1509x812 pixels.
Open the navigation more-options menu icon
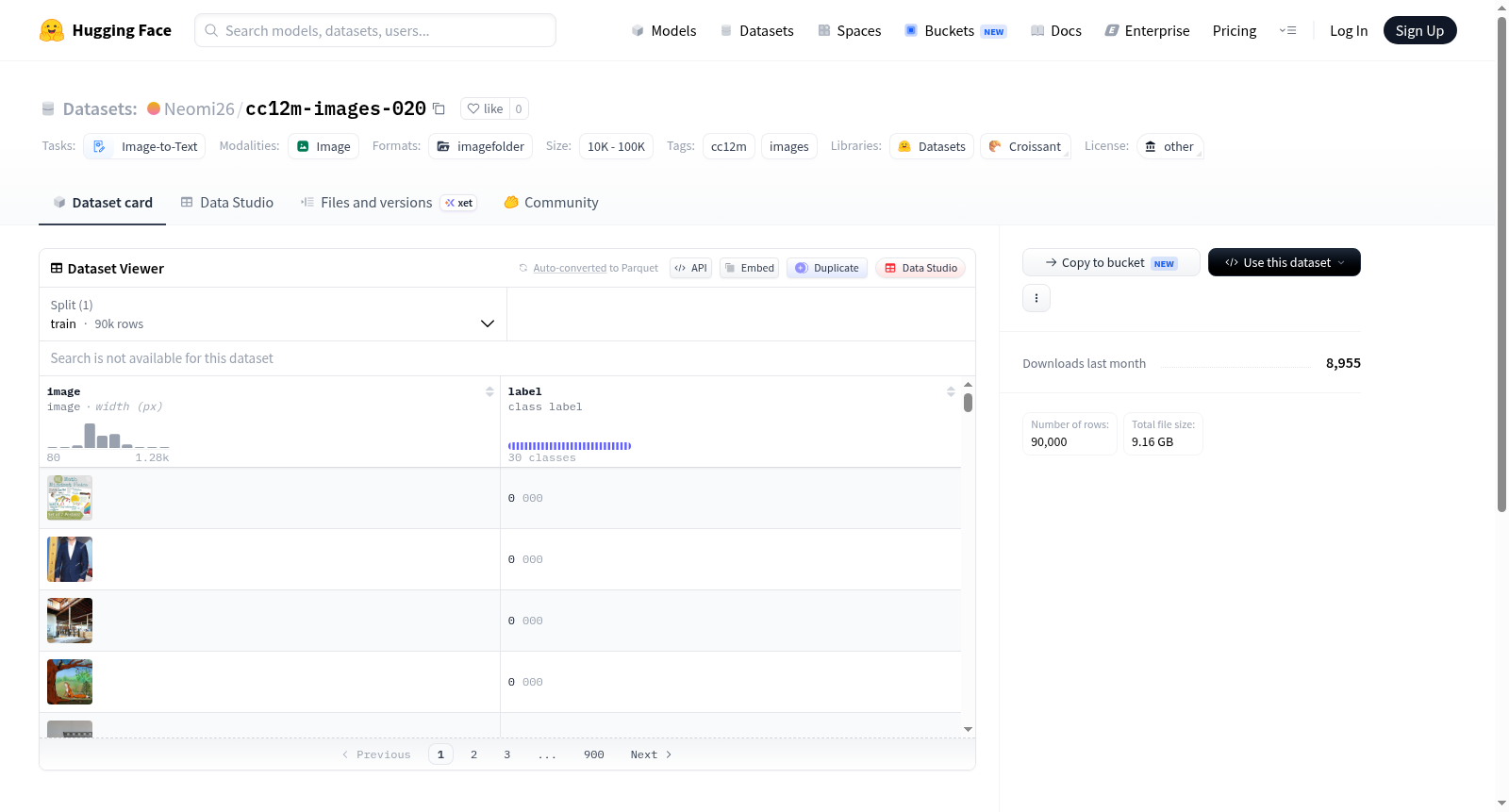pos(1287,30)
